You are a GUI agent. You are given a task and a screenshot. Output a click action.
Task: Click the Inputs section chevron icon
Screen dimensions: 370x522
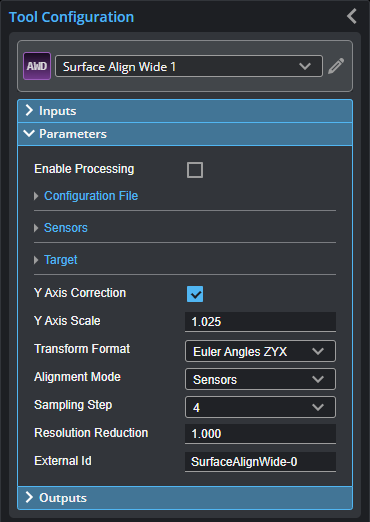click(29, 111)
